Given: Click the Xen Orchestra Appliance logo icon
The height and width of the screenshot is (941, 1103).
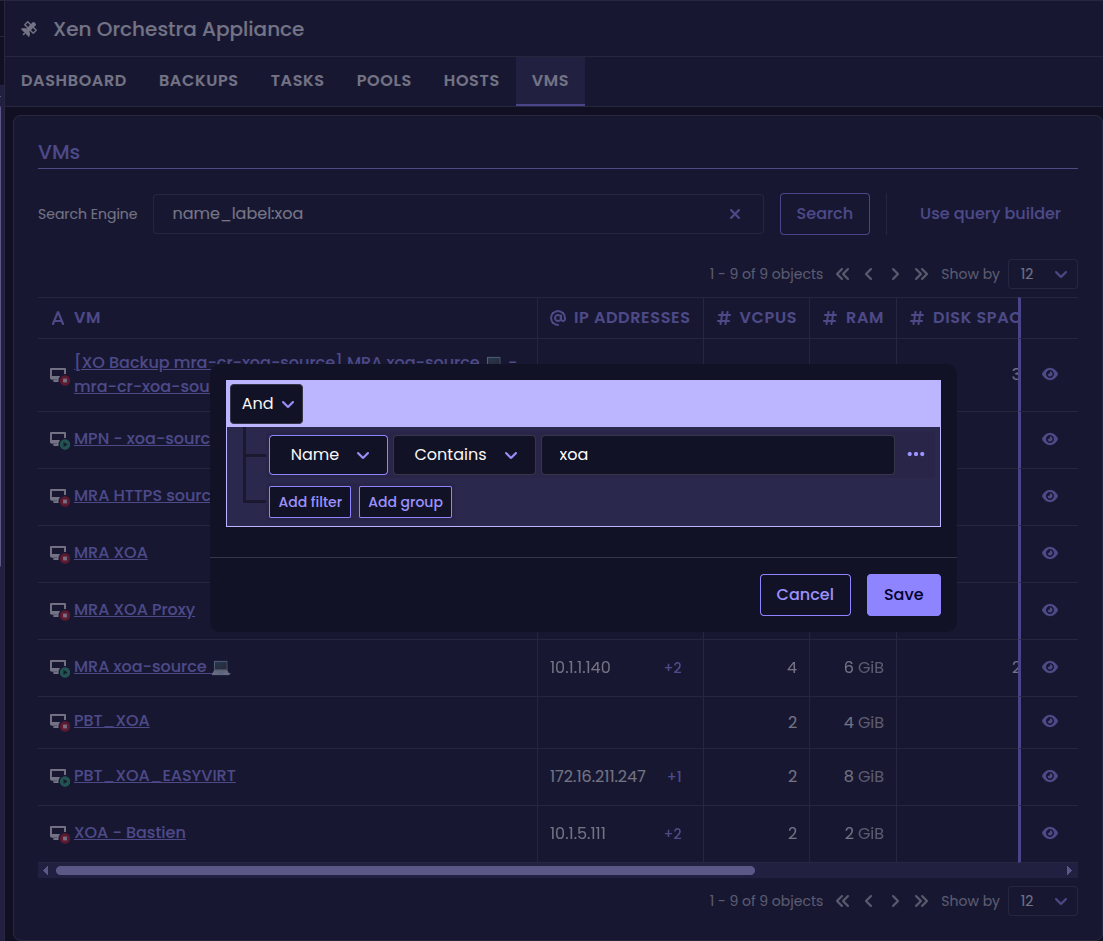Looking at the screenshot, I should pyautogui.click(x=29, y=29).
